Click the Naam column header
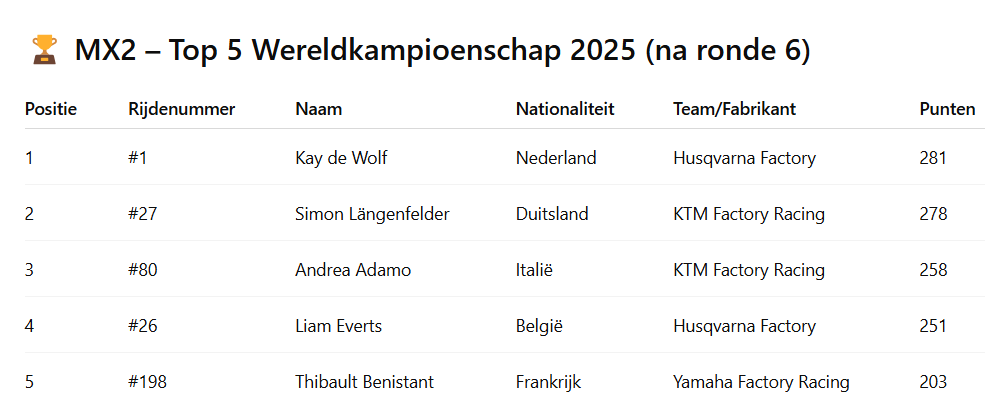Viewport: 1002px width, 416px height. tap(318, 109)
